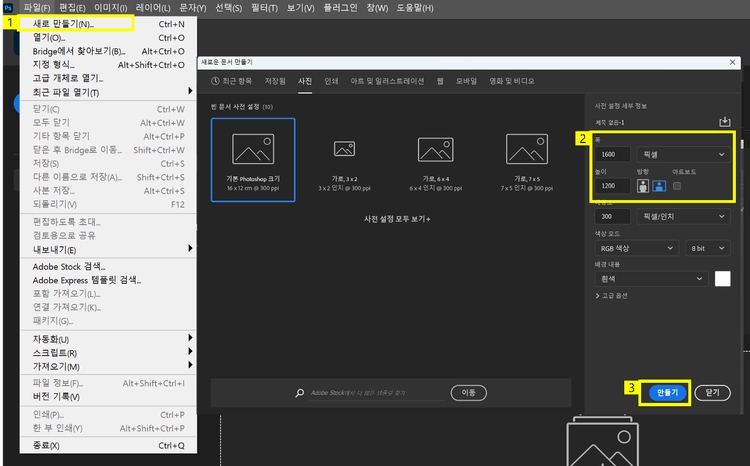Expand 스크립트 submenu
Screen dimensions: 750x466
coord(190,352)
